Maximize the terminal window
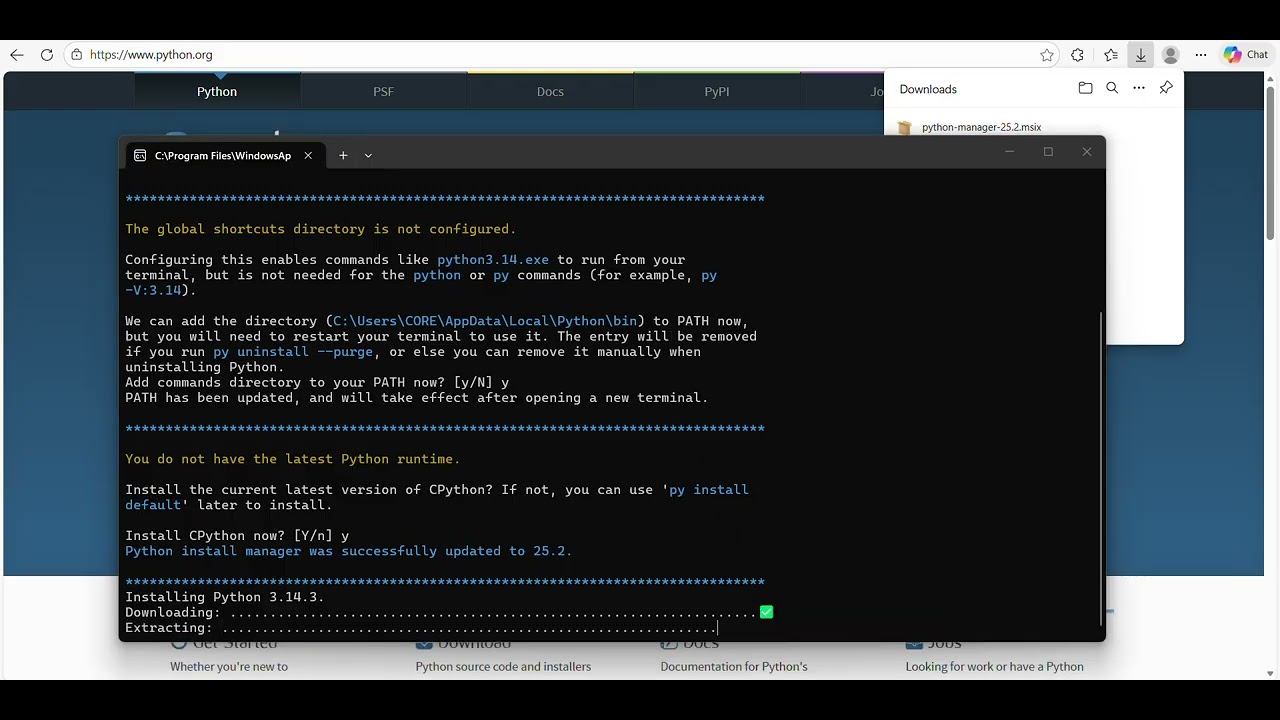 [x=1048, y=152]
